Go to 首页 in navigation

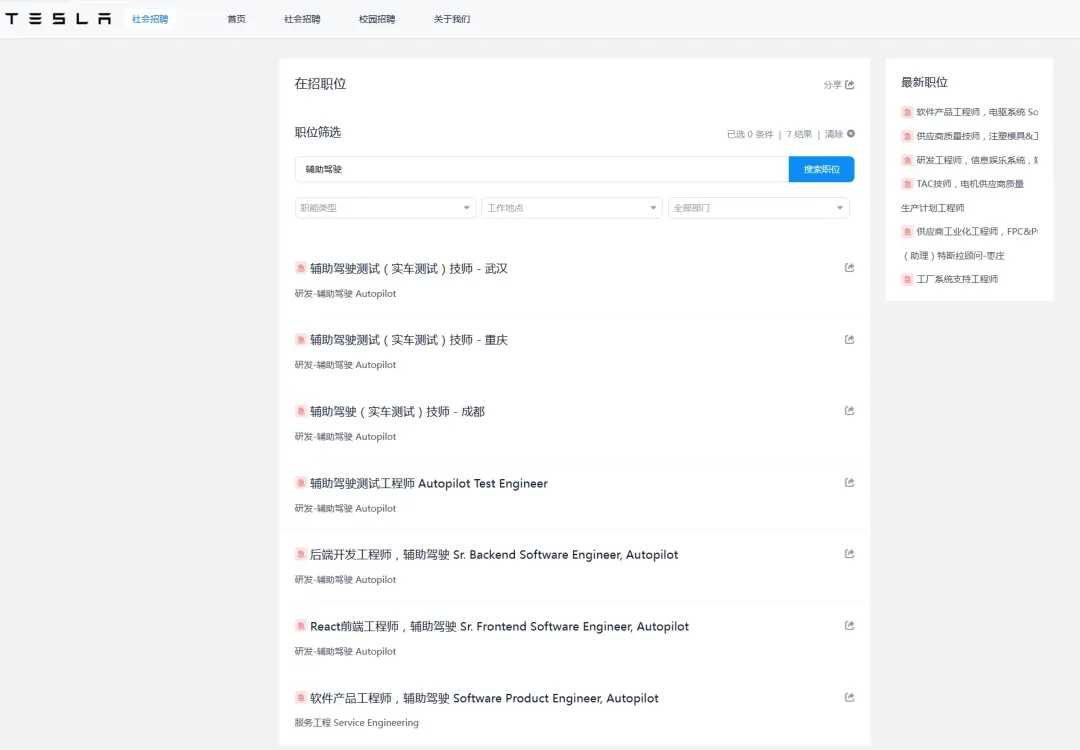(x=236, y=19)
